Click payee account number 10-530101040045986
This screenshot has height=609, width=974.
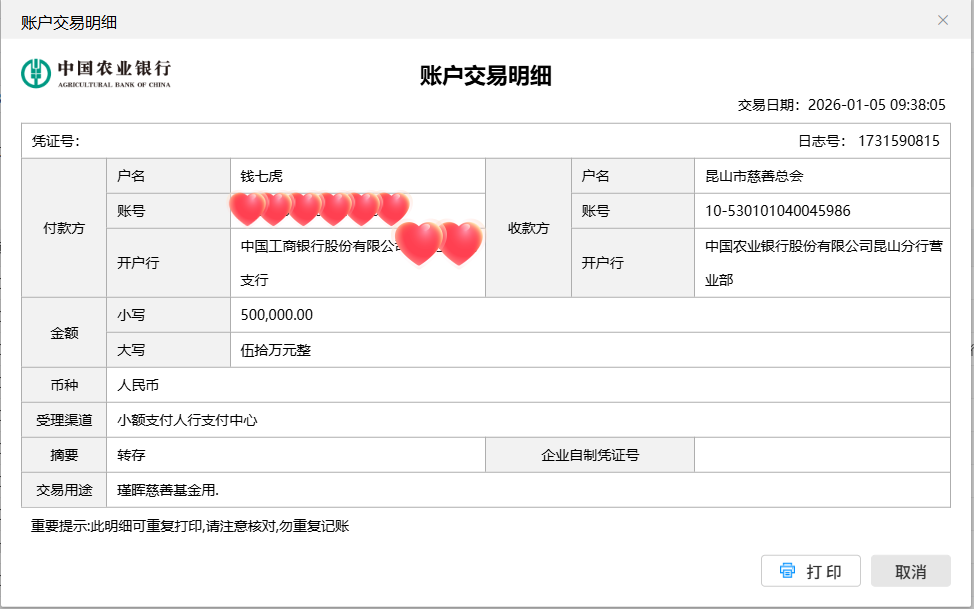(x=778, y=211)
